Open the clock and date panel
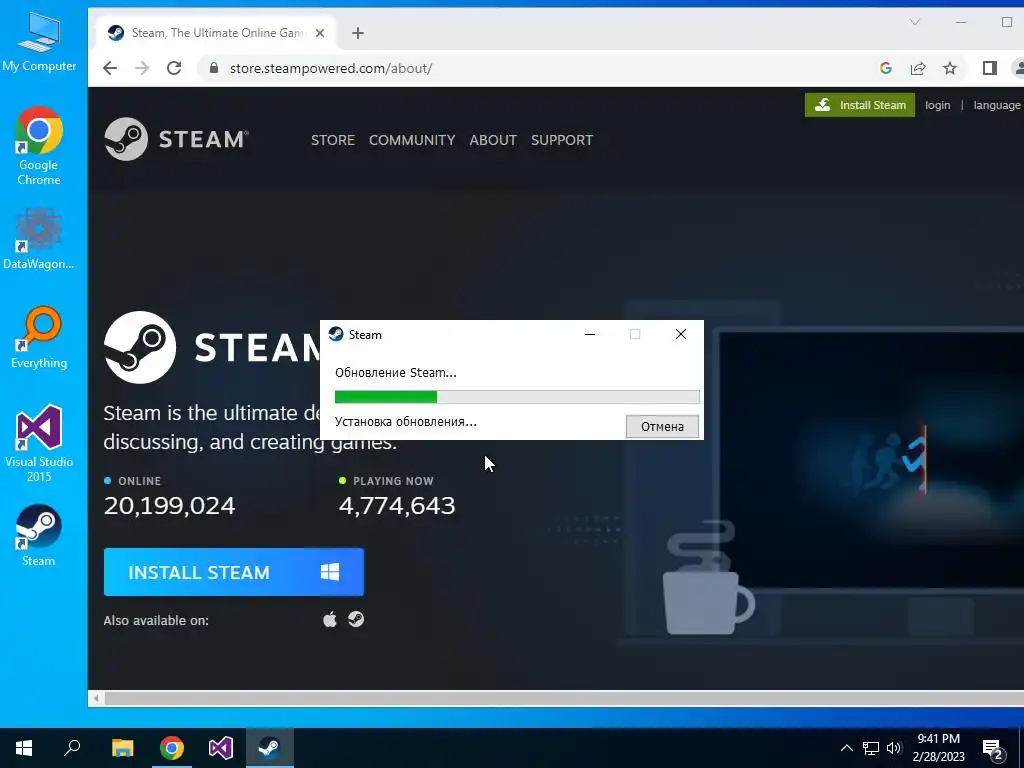This screenshot has width=1024, height=768. [938, 748]
